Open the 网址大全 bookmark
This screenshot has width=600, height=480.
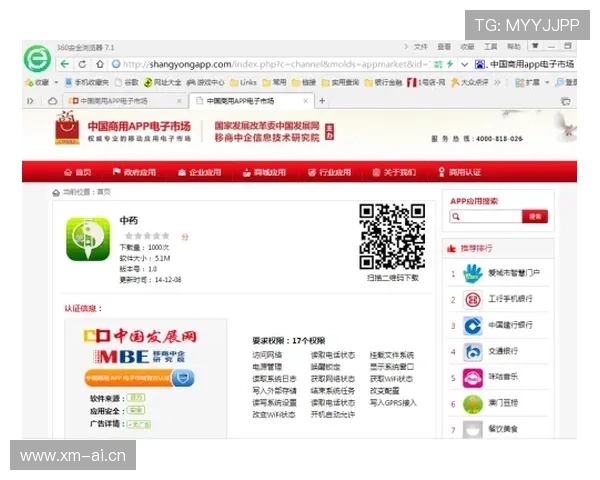(x=162, y=82)
